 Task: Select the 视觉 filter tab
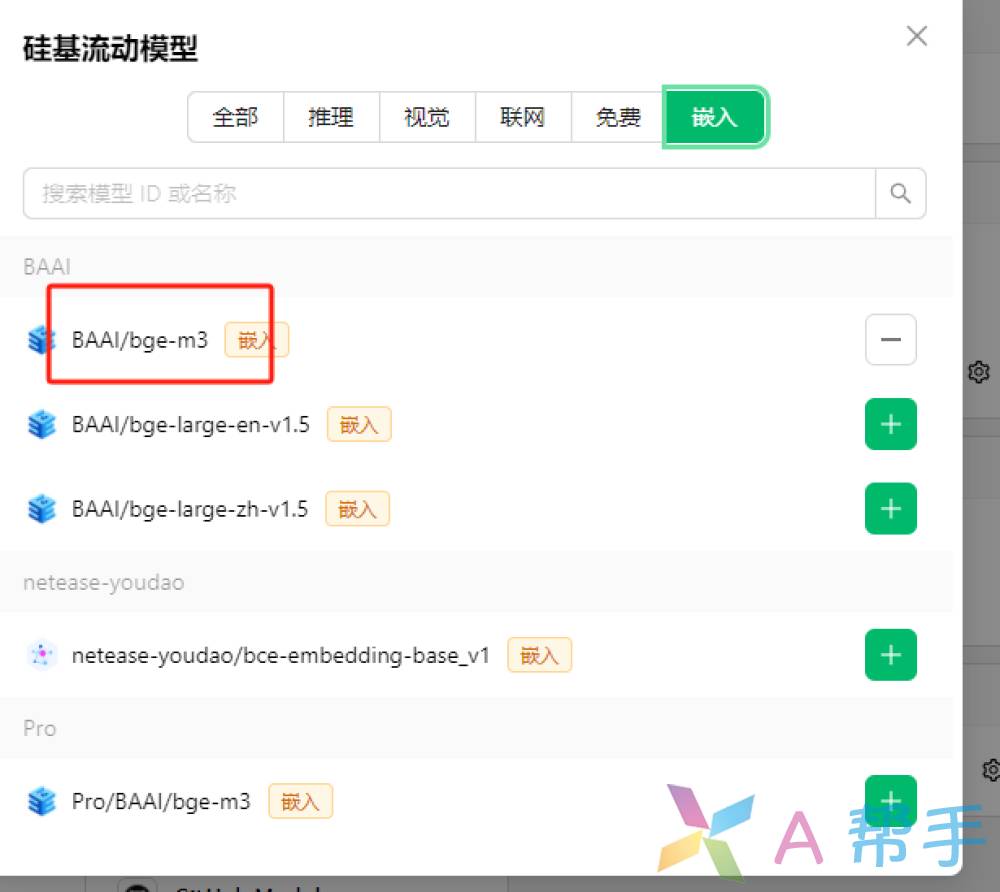pos(427,117)
